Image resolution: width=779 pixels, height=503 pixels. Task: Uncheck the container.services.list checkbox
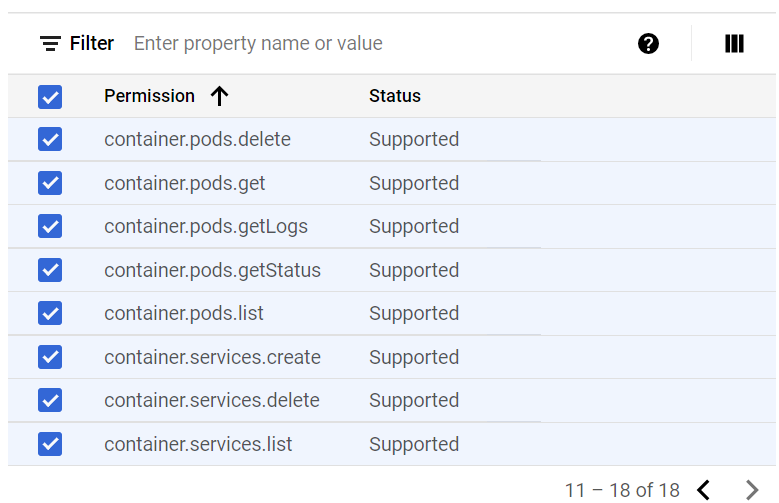click(50, 444)
